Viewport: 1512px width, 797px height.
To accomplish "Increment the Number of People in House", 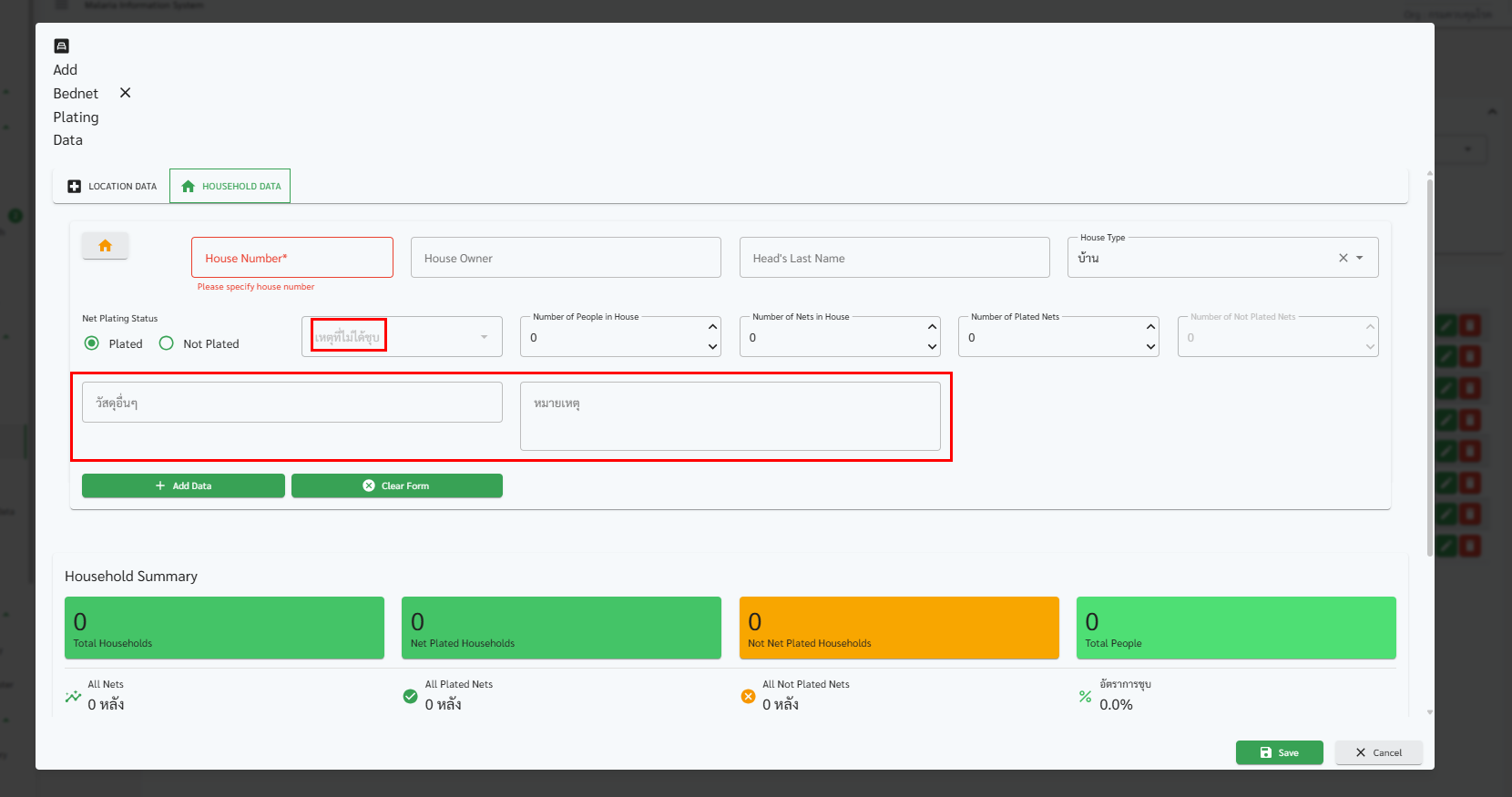I will [712, 327].
